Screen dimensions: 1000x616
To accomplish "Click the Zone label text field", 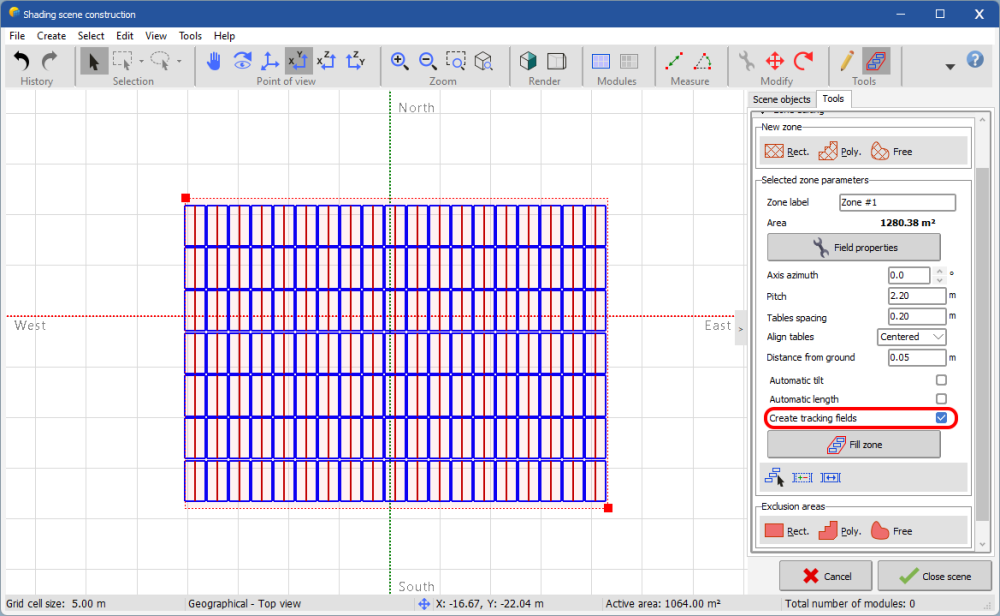I will point(897,203).
